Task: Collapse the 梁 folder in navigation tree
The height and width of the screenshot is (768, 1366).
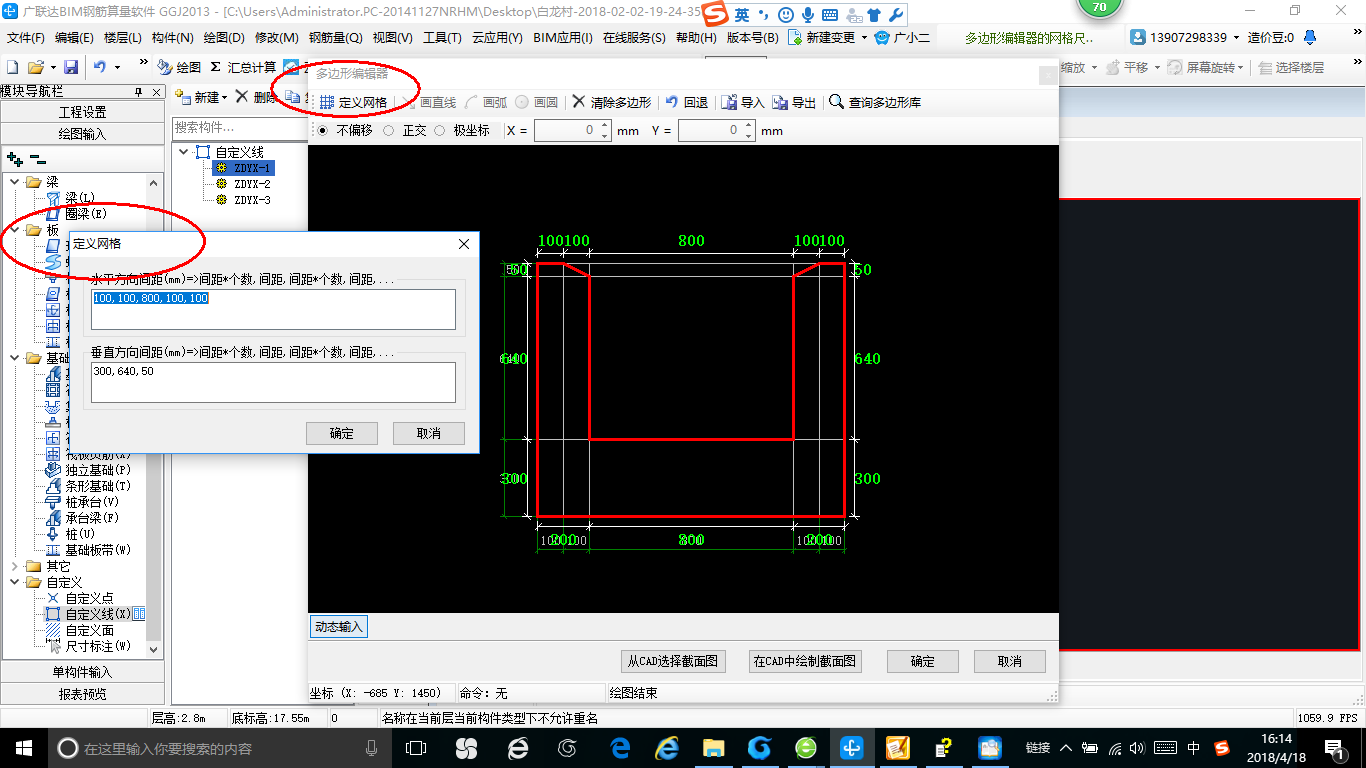Action: (15, 182)
